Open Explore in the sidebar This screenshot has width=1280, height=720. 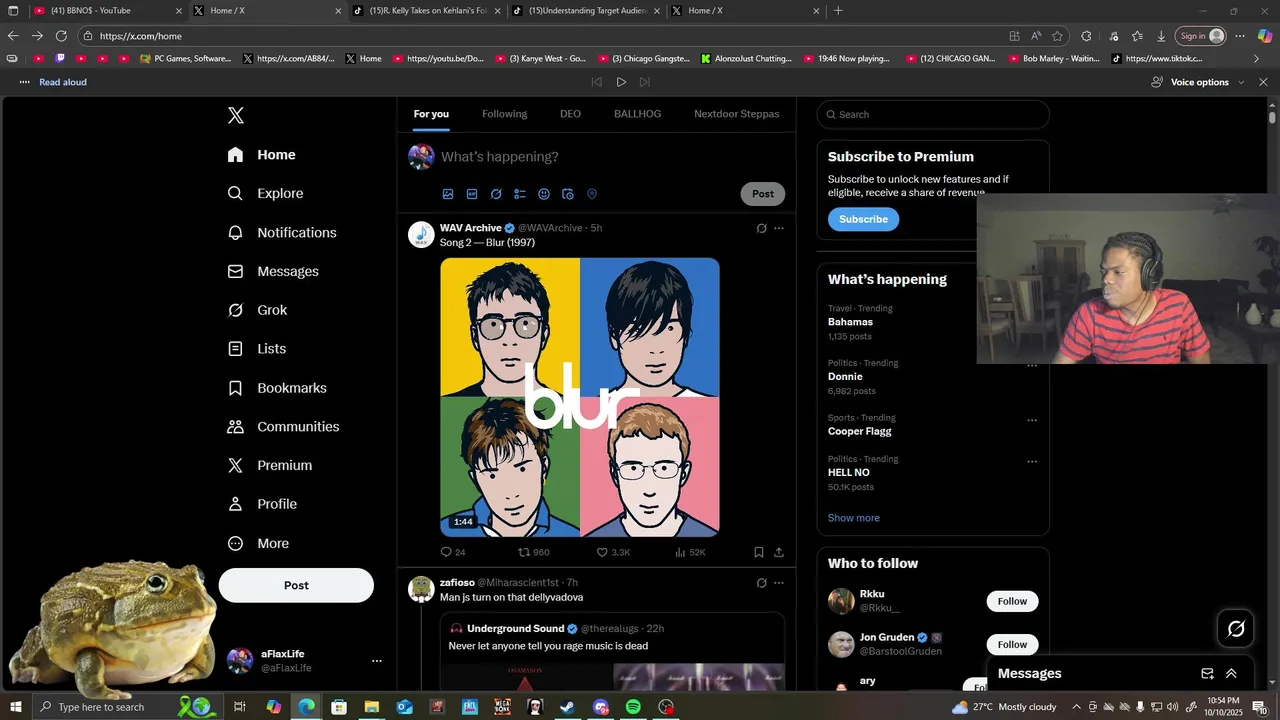coord(265,194)
